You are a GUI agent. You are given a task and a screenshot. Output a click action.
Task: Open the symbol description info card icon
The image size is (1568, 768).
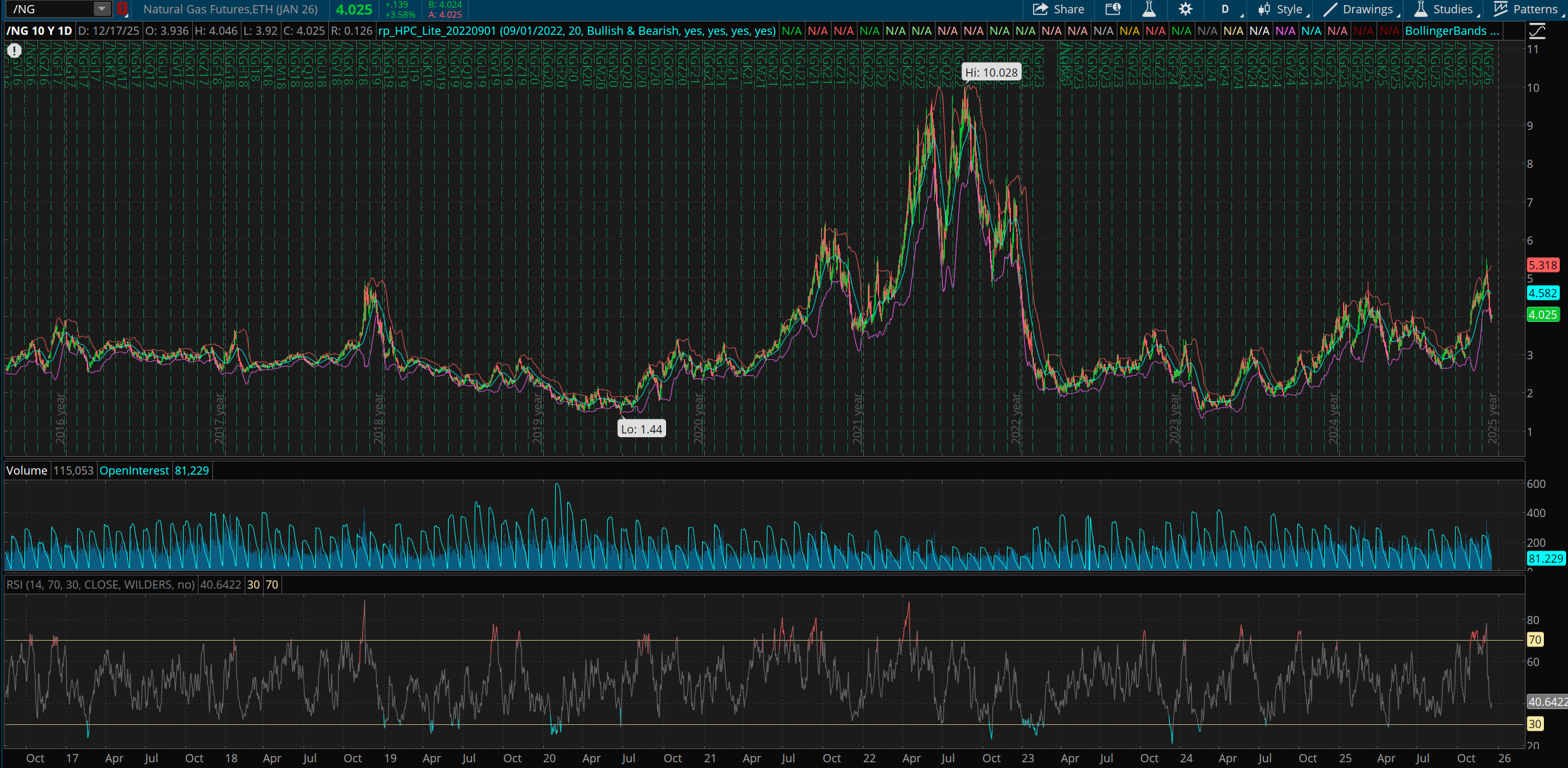1113,9
